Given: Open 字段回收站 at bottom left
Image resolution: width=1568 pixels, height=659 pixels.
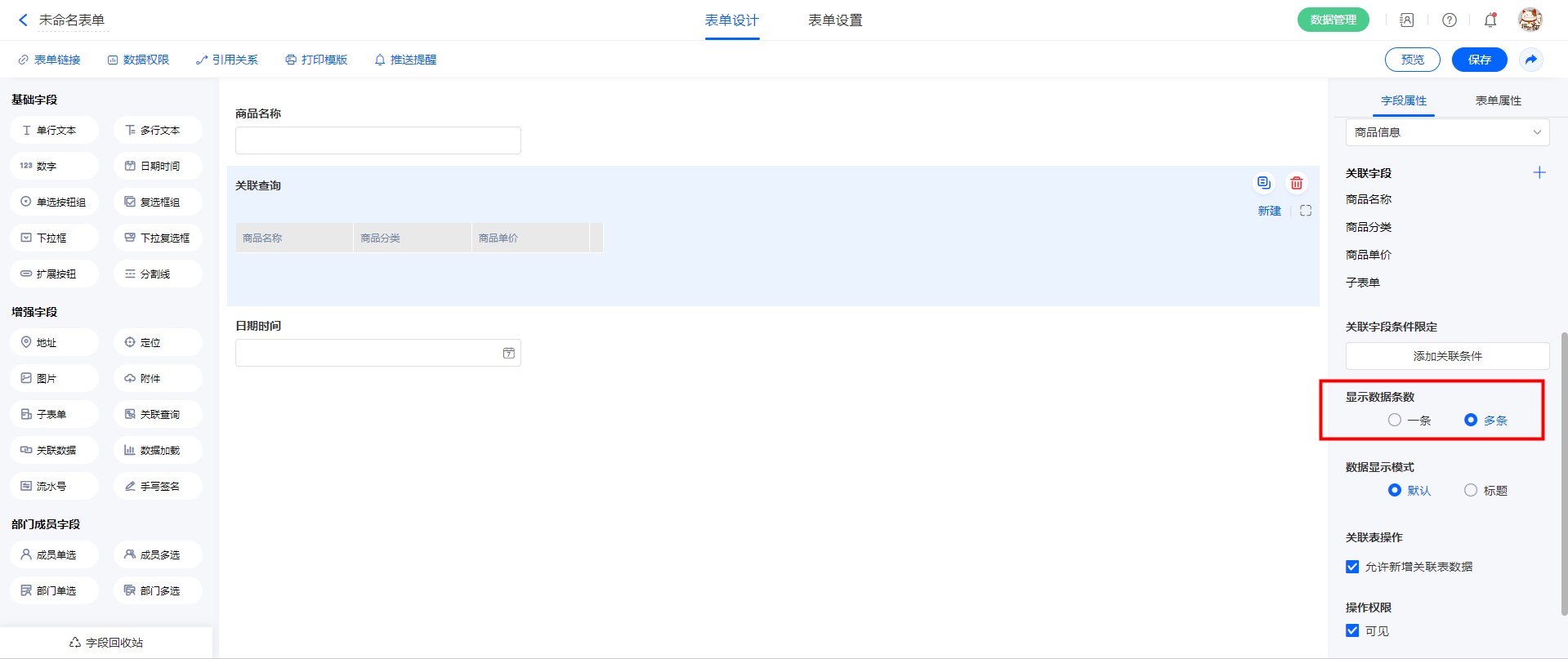Looking at the screenshot, I should [x=106, y=643].
